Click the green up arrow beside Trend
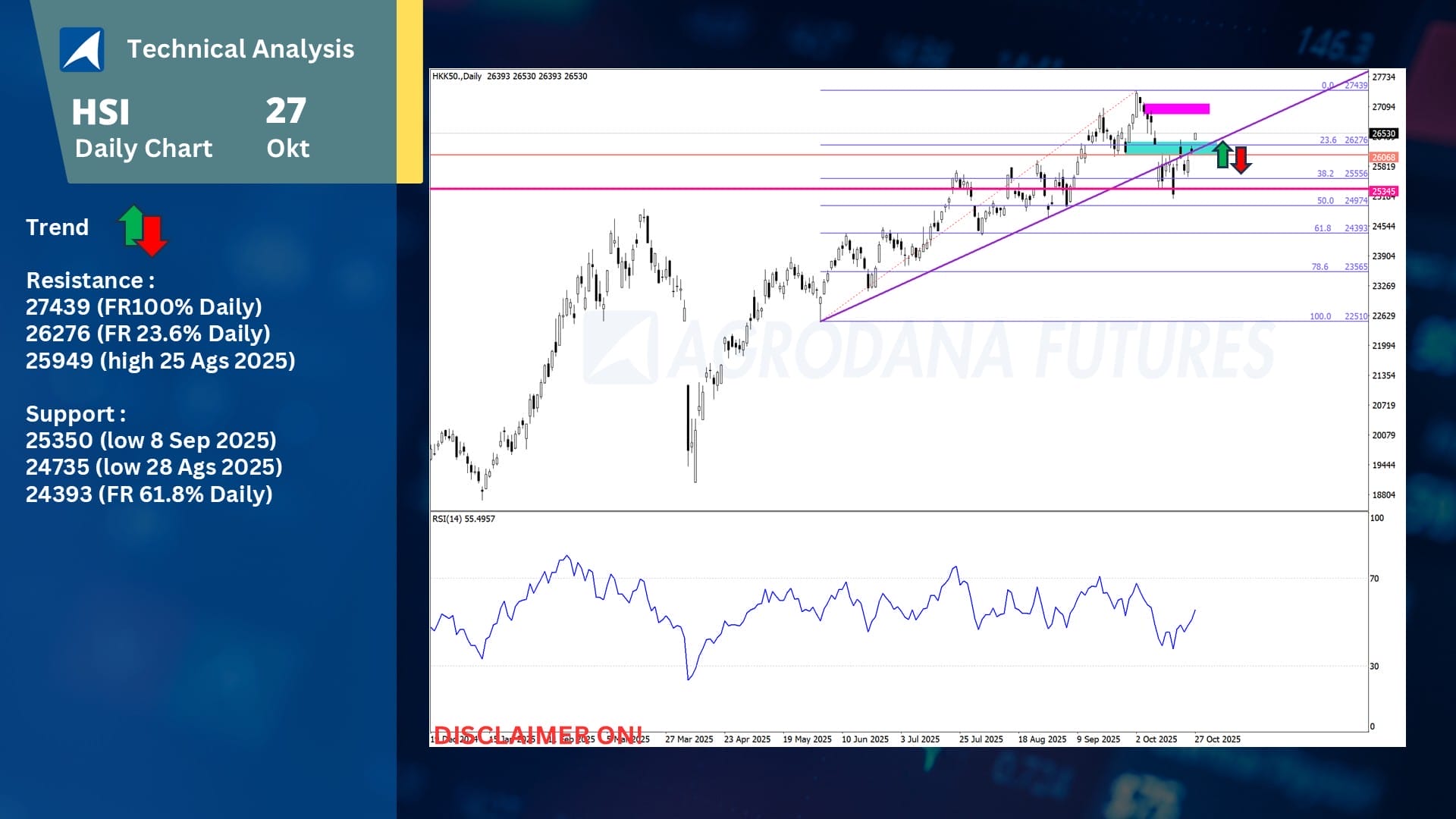 [132, 224]
